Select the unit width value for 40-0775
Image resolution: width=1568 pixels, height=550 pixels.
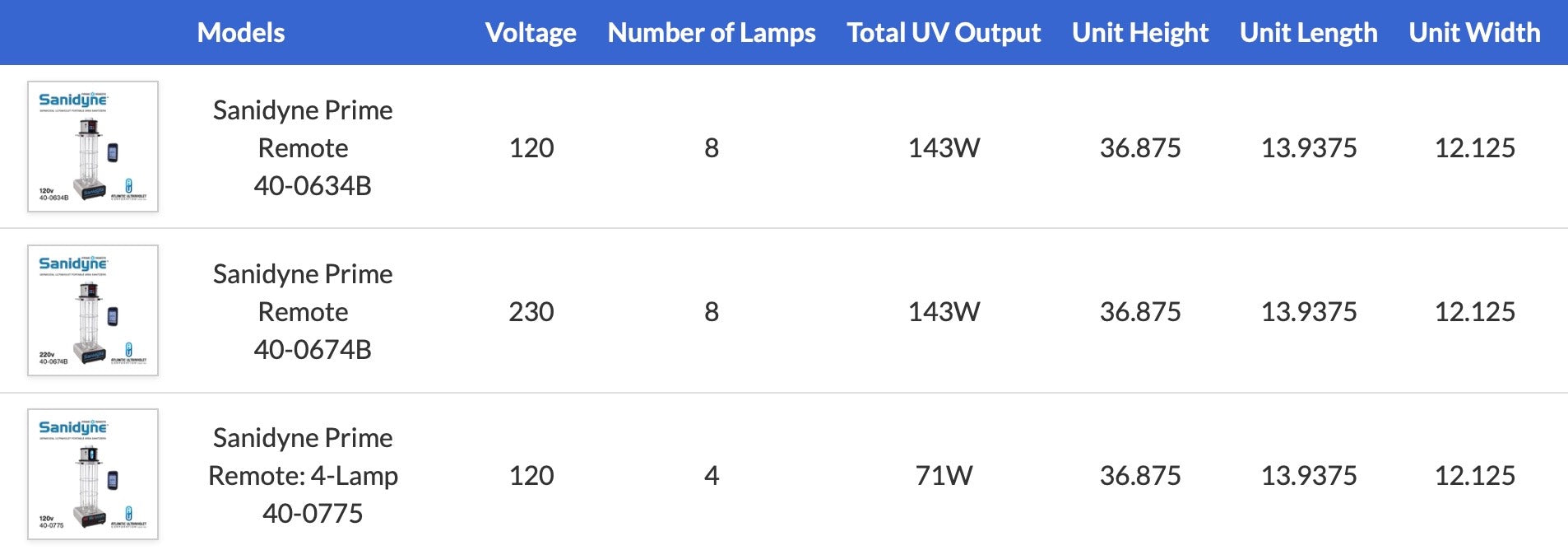1474,476
